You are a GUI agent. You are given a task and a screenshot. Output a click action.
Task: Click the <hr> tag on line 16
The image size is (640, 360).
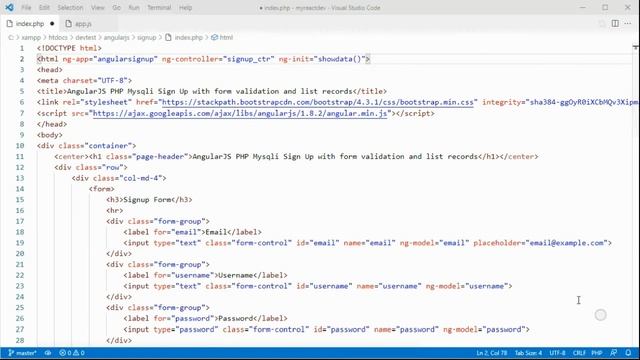pos(115,210)
